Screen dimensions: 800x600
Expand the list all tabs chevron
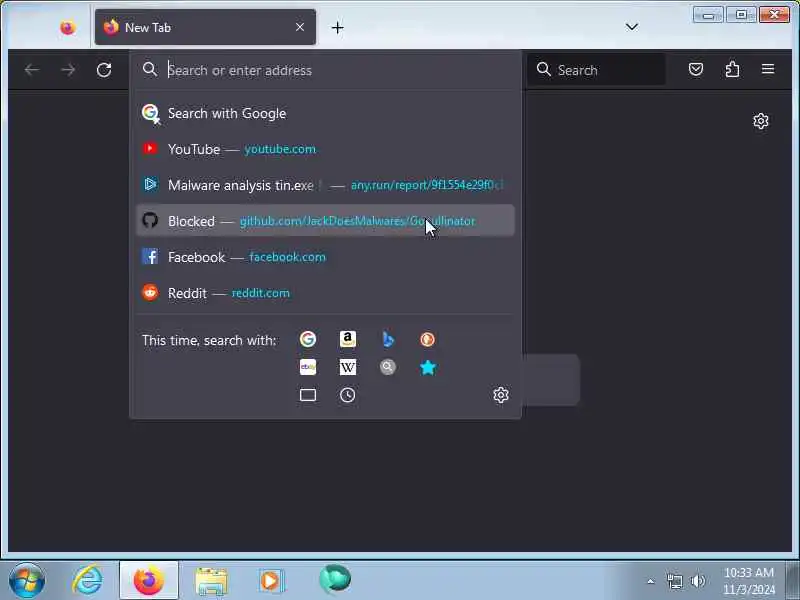tap(632, 27)
